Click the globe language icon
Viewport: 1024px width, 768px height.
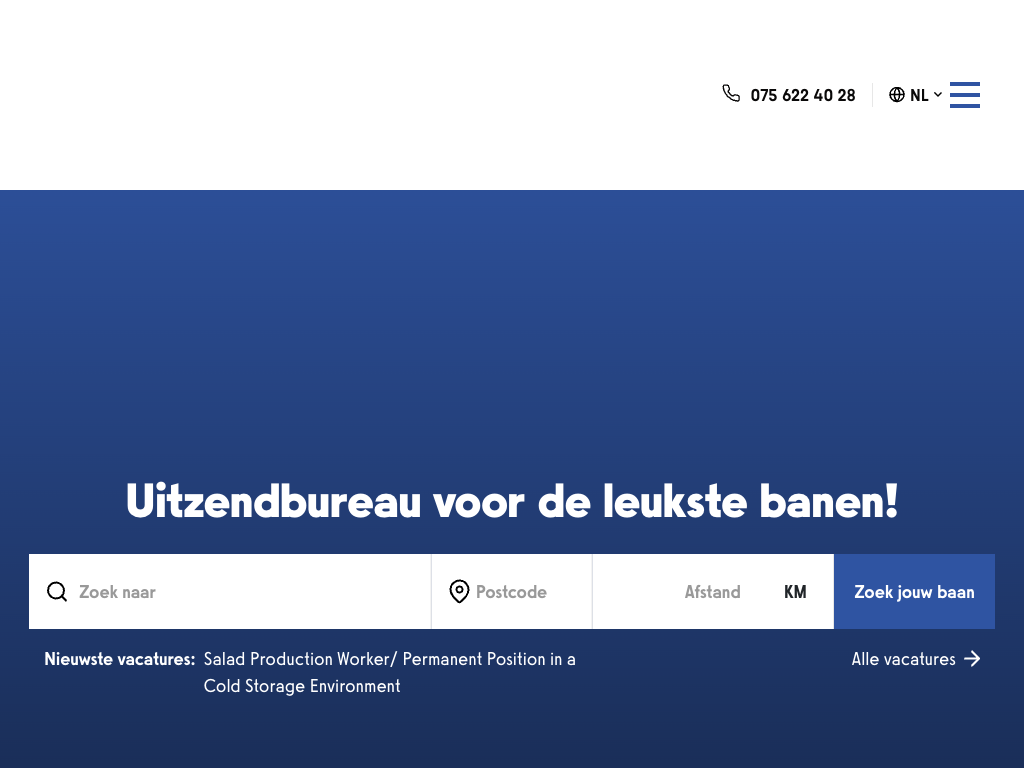tap(897, 95)
